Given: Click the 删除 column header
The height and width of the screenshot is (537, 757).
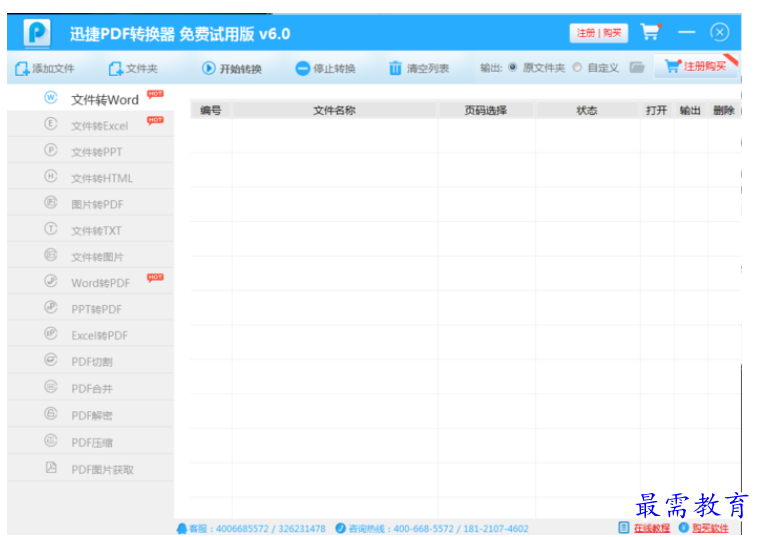Looking at the screenshot, I should pos(724,110).
